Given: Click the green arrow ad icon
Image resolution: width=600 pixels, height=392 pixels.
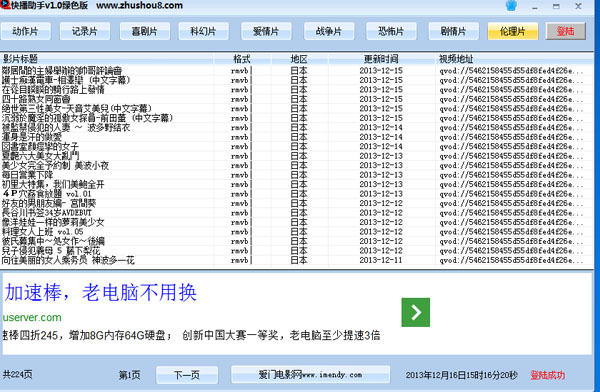Looking at the screenshot, I should click(x=416, y=312).
